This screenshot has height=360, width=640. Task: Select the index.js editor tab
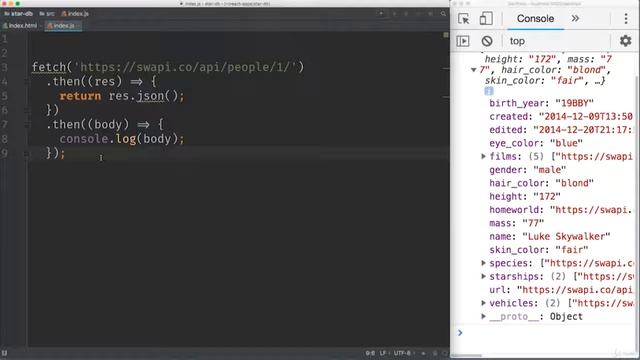[62, 26]
